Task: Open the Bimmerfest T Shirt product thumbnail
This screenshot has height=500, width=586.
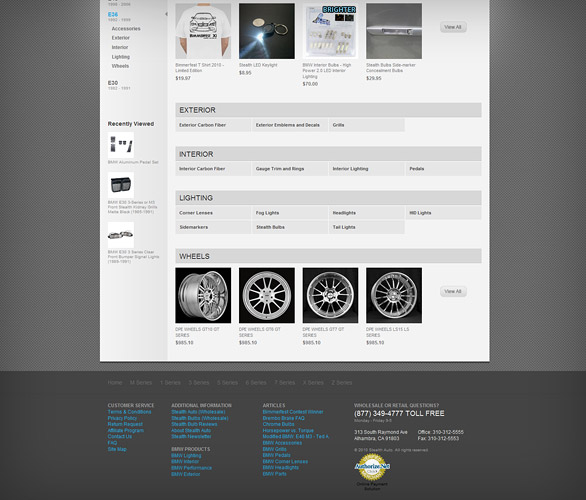Action: [203, 31]
